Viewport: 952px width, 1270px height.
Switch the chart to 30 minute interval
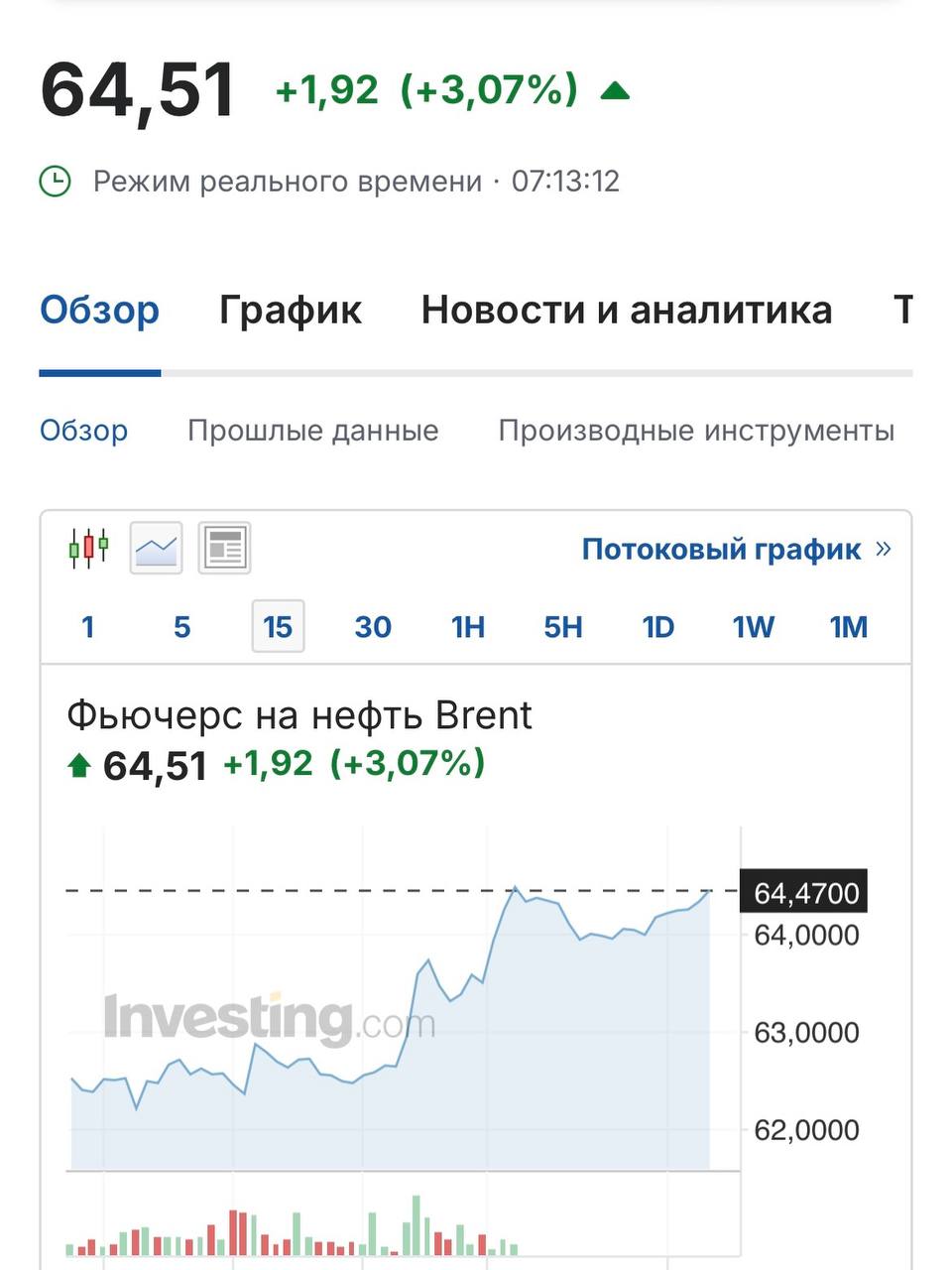373,627
